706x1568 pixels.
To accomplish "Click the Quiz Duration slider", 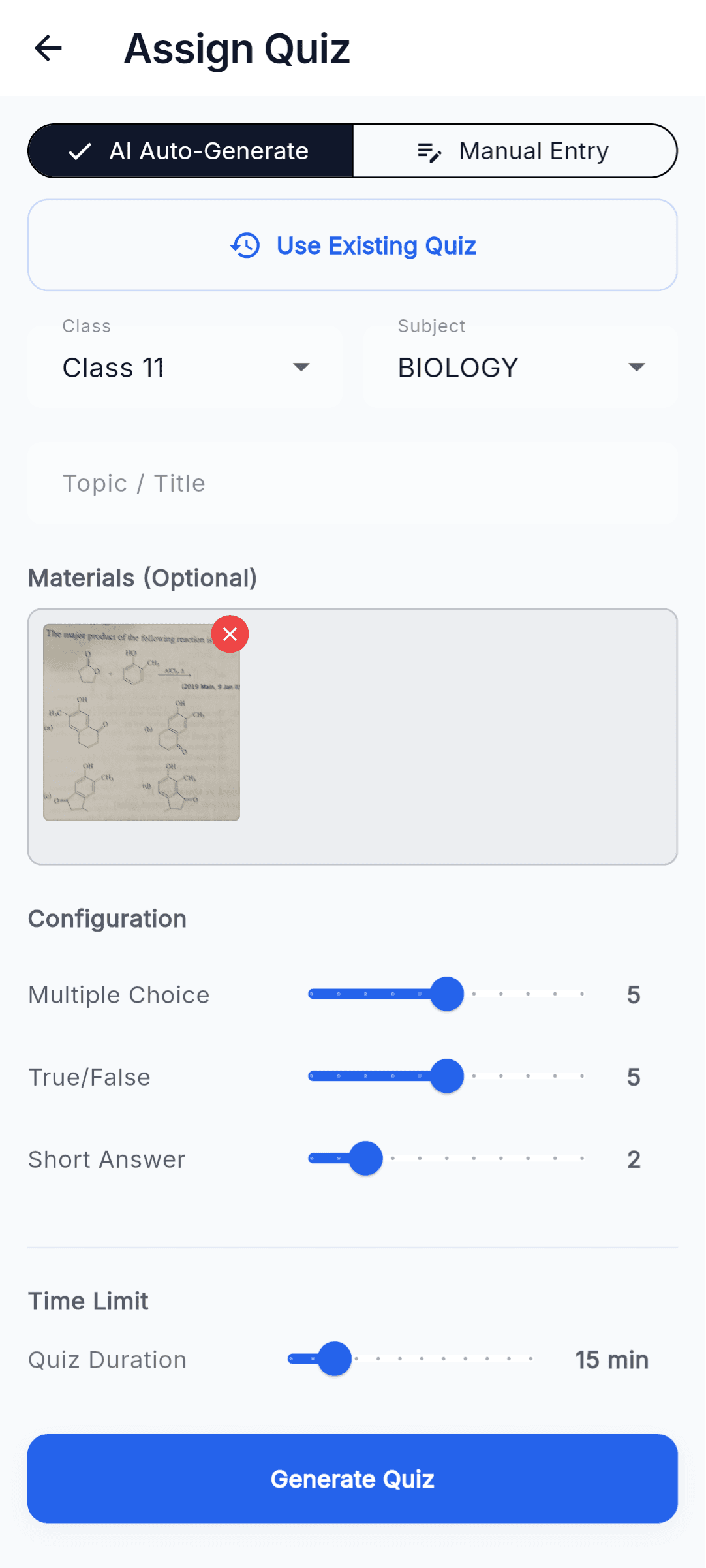I will [x=334, y=1359].
